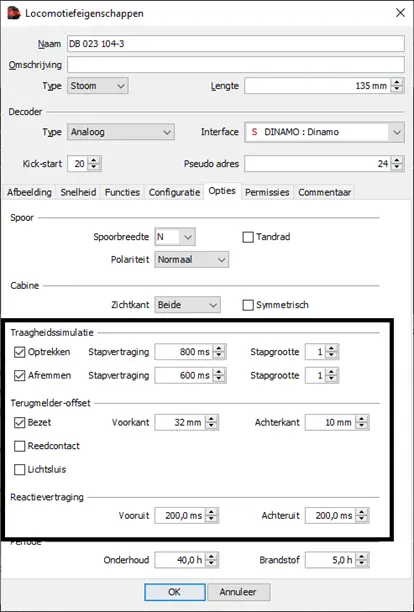Decrease Kick-start value with the down spinner
Screen dimensions: 414x612
coord(94,167)
